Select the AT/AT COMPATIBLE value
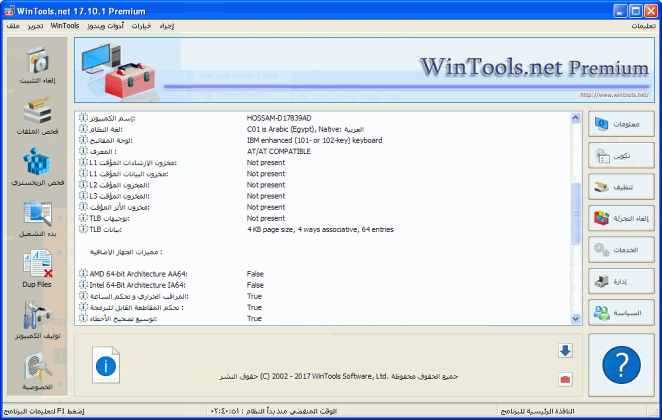Viewport: 662px width, 420px height. tap(279, 152)
